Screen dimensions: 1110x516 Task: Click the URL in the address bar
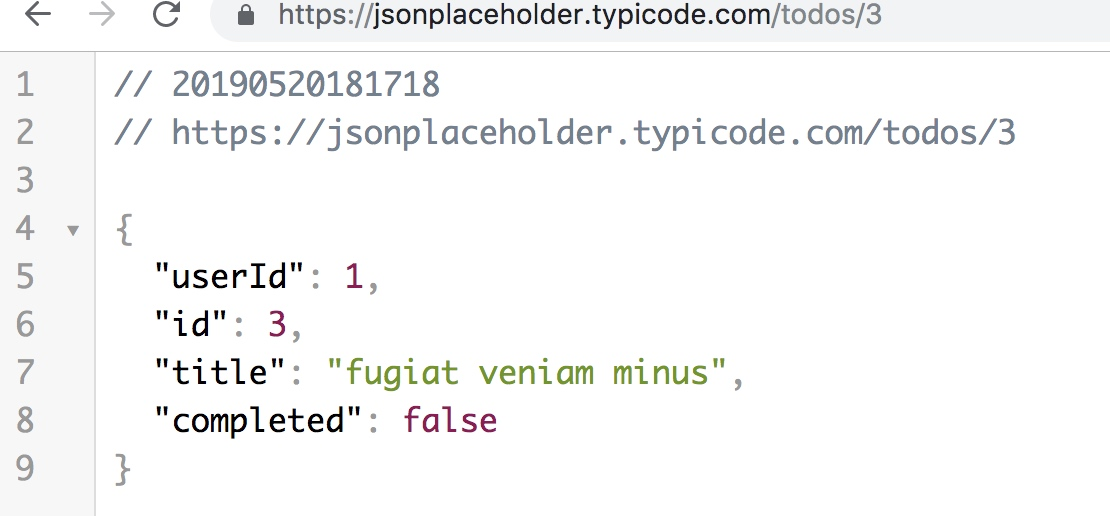pyautogui.click(x=580, y=14)
